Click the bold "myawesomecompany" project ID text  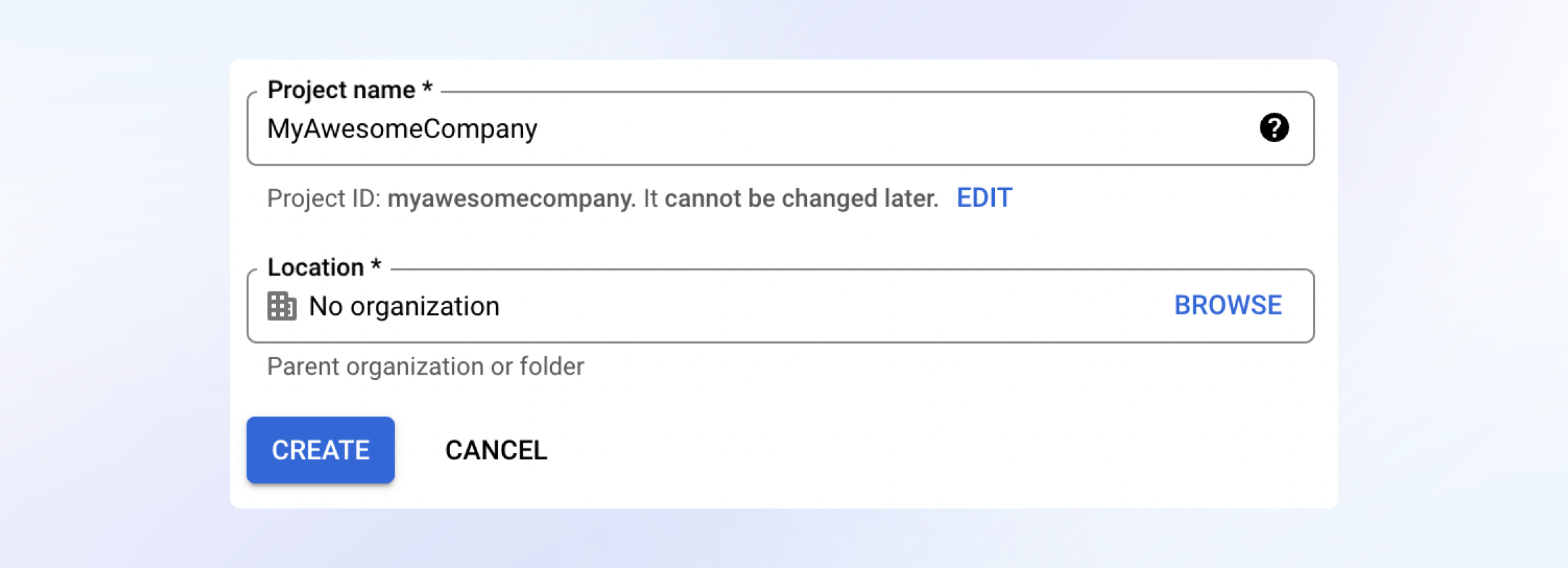coord(511,199)
